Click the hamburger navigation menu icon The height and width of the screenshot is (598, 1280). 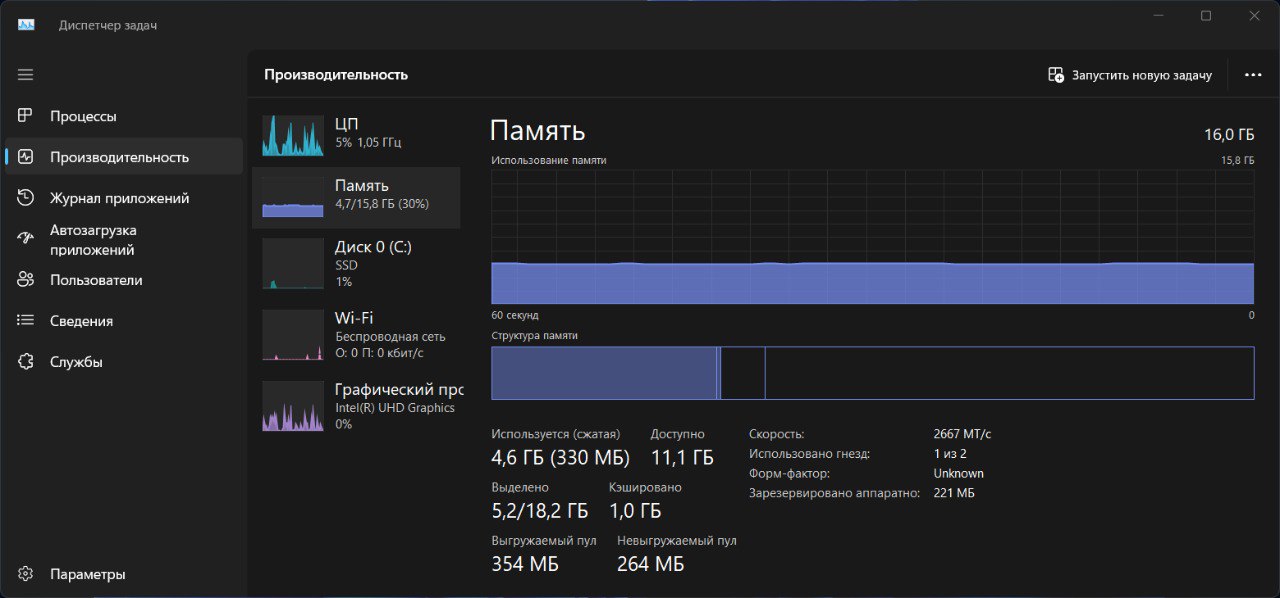(x=26, y=75)
